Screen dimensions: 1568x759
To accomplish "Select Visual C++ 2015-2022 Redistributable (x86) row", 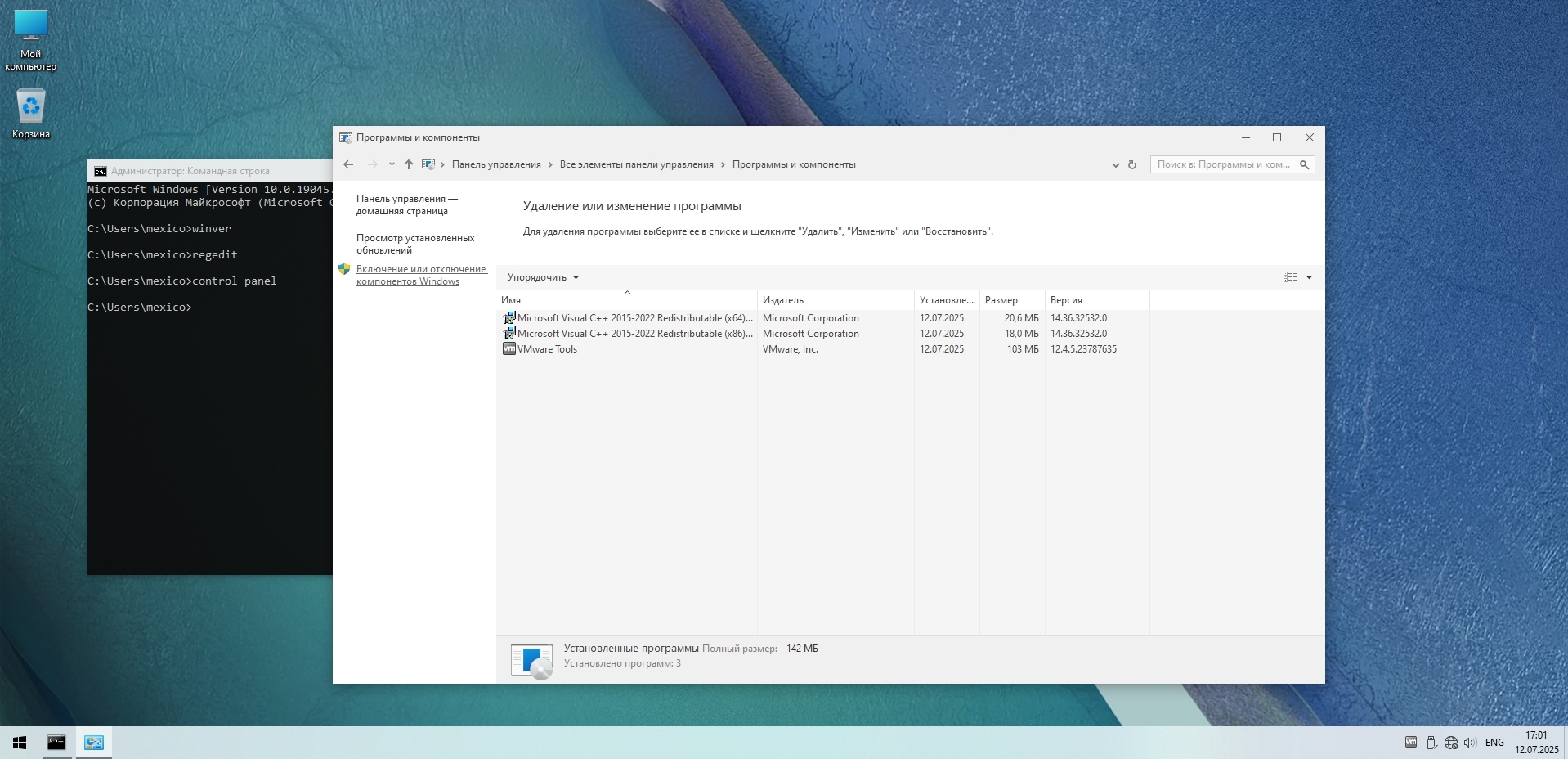I will (x=822, y=334).
